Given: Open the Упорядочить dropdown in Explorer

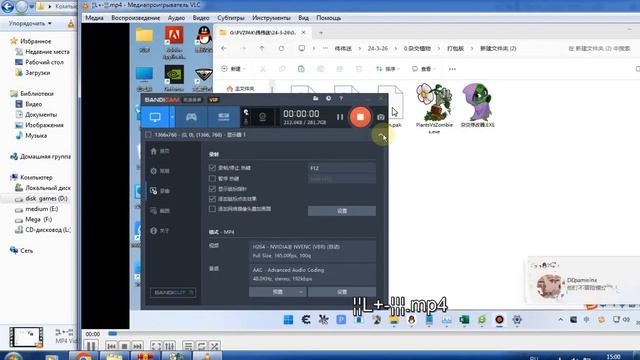Looking at the screenshot, I should click(x=30, y=23).
